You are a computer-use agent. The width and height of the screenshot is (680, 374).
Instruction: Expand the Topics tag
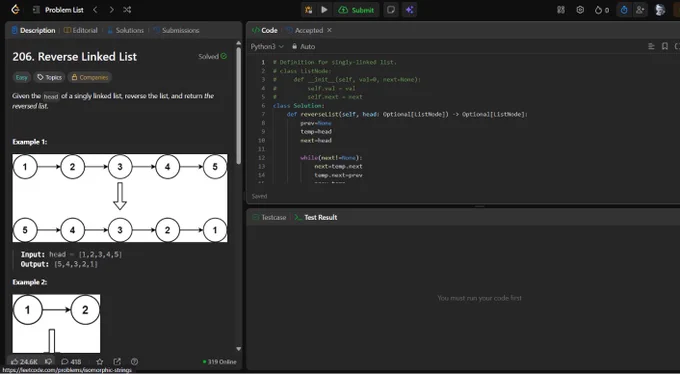[x=49, y=77]
